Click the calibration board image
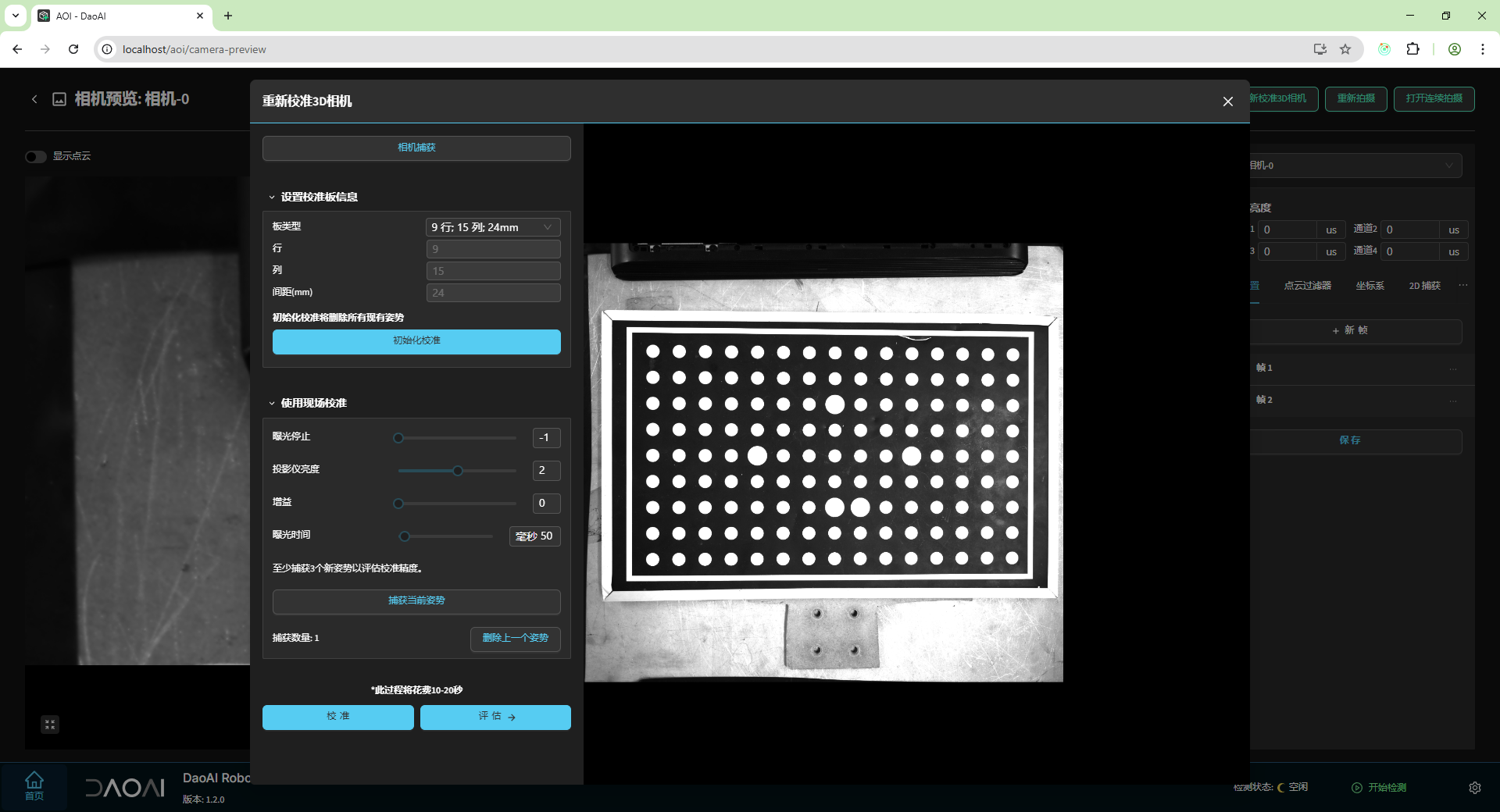The image size is (1500, 812). 824,463
